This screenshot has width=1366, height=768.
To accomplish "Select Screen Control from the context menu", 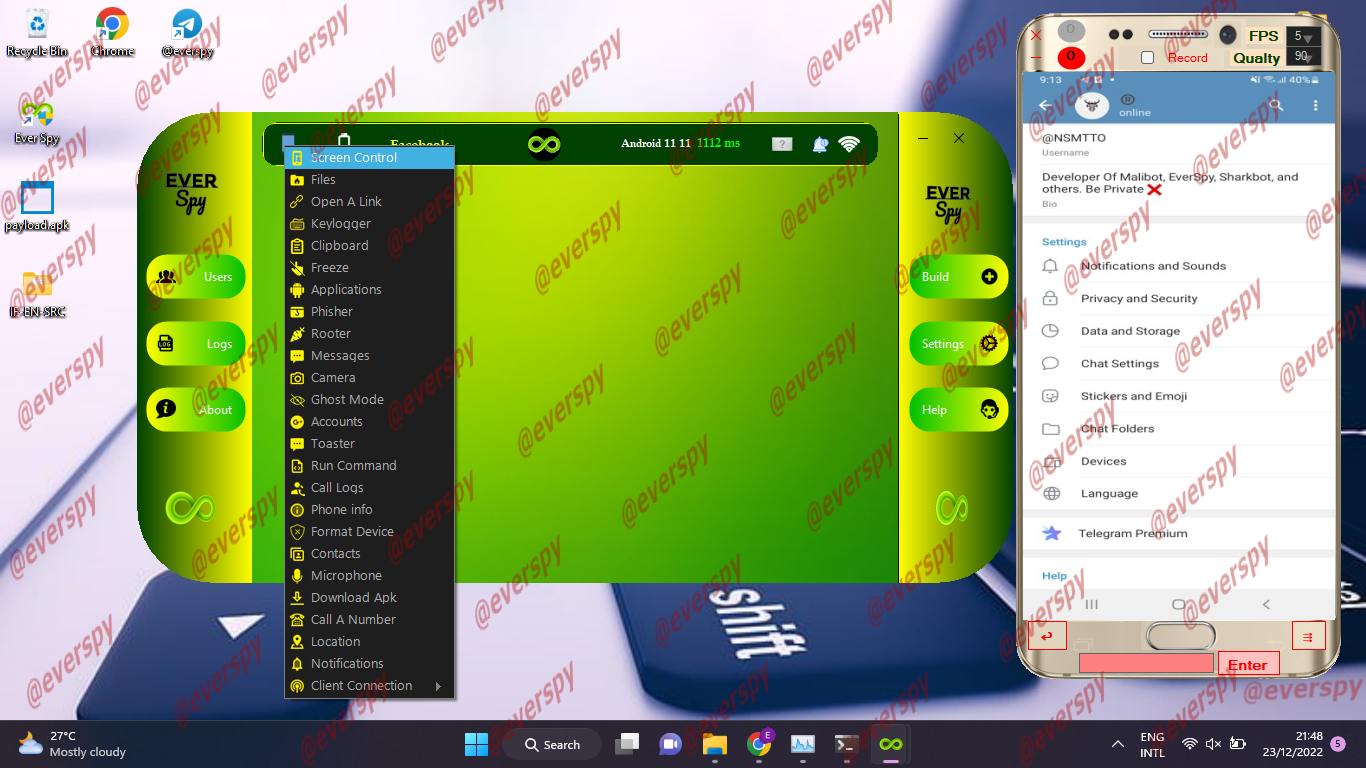I will click(370, 158).
